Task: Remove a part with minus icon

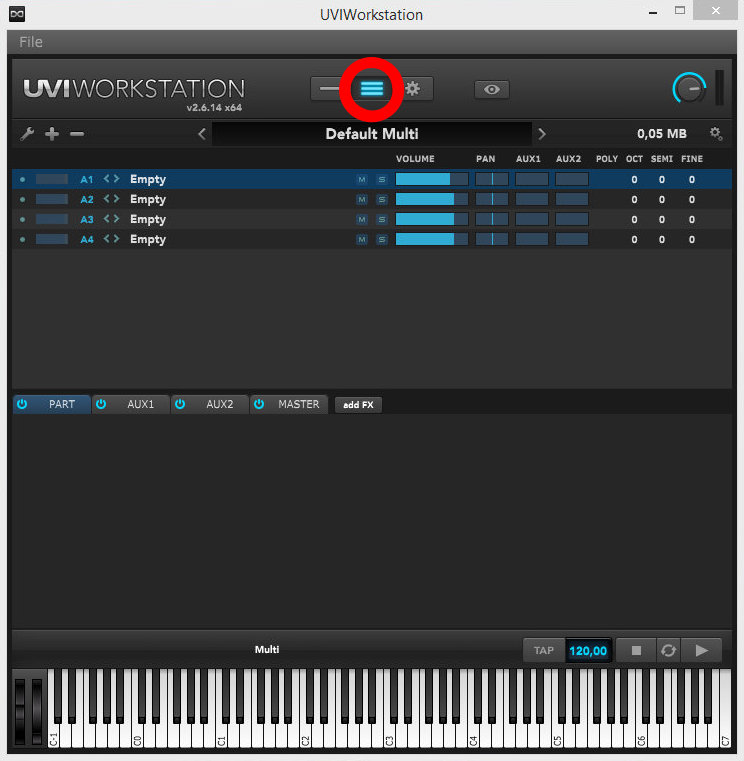Action: [x=77, y=133]
